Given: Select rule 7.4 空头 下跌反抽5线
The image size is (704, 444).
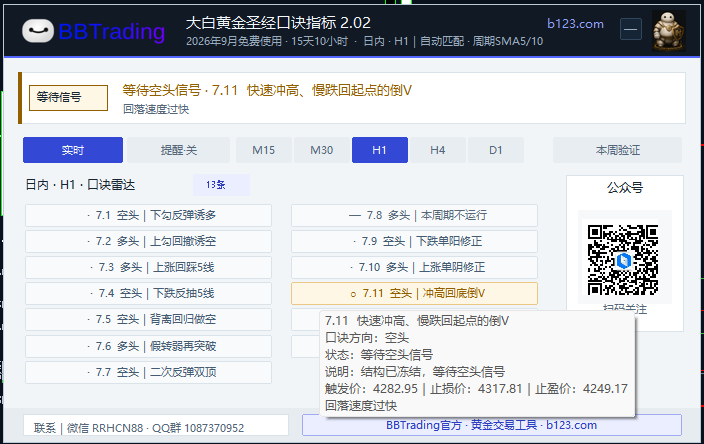Looking at the screenshot, I should pyautogui.click(x=149, y=294).
